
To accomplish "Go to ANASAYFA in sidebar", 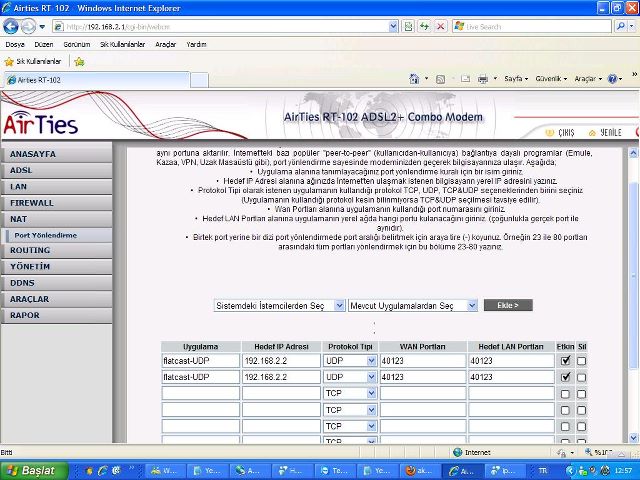I will coord(56,154).
